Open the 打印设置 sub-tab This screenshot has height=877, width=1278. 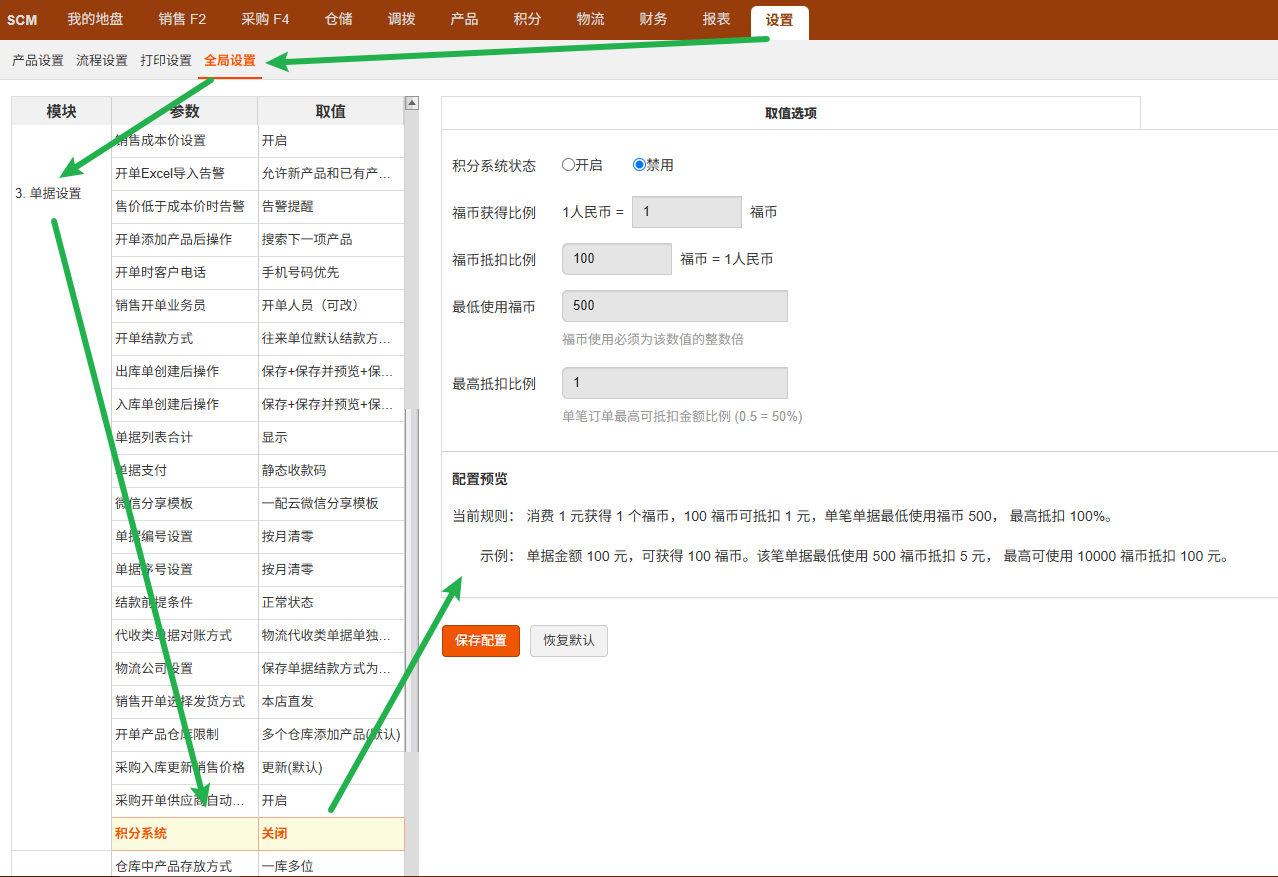pyautogui.click(x=166, y=60)
